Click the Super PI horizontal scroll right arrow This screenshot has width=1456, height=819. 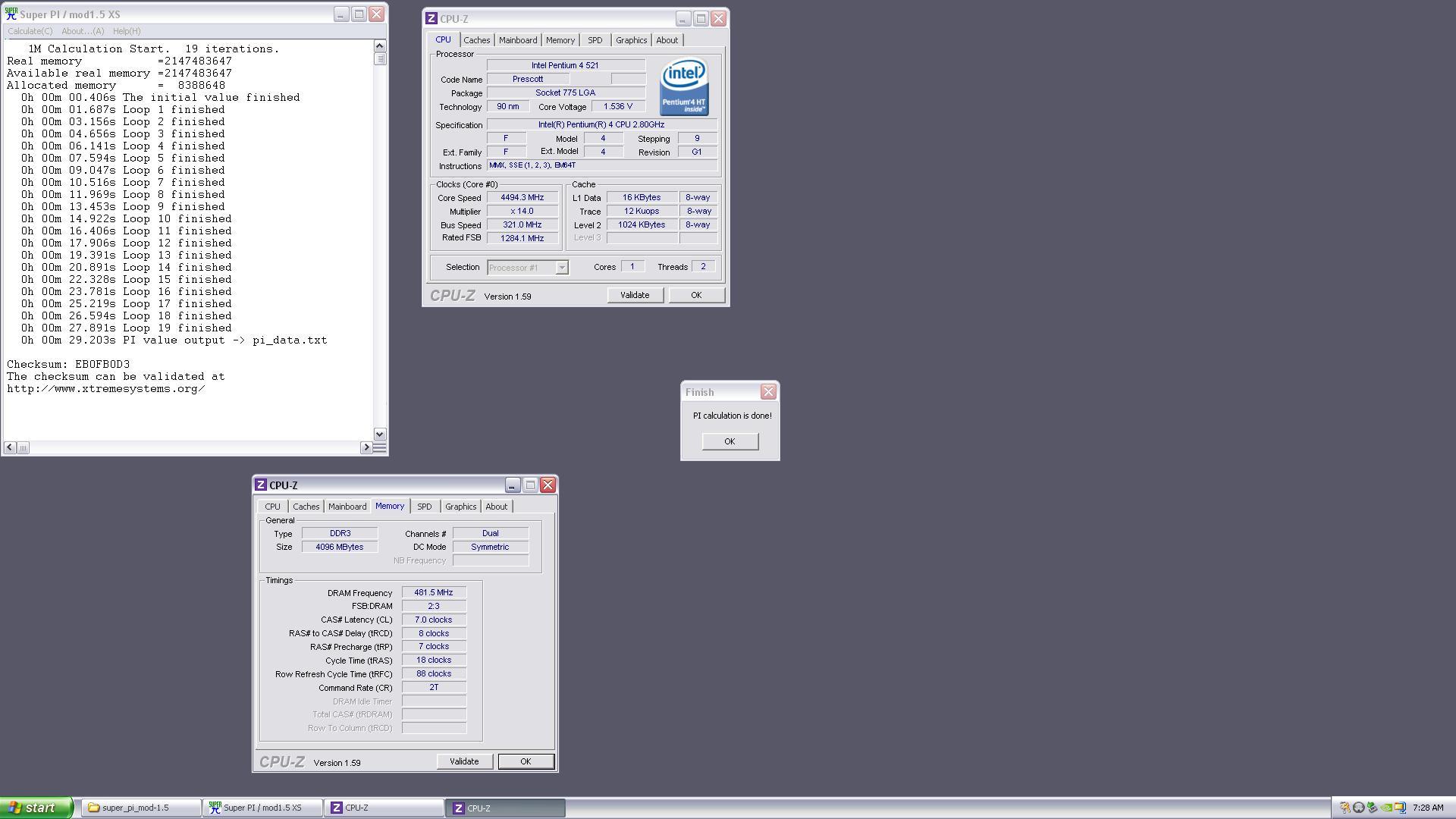point(366,447)
